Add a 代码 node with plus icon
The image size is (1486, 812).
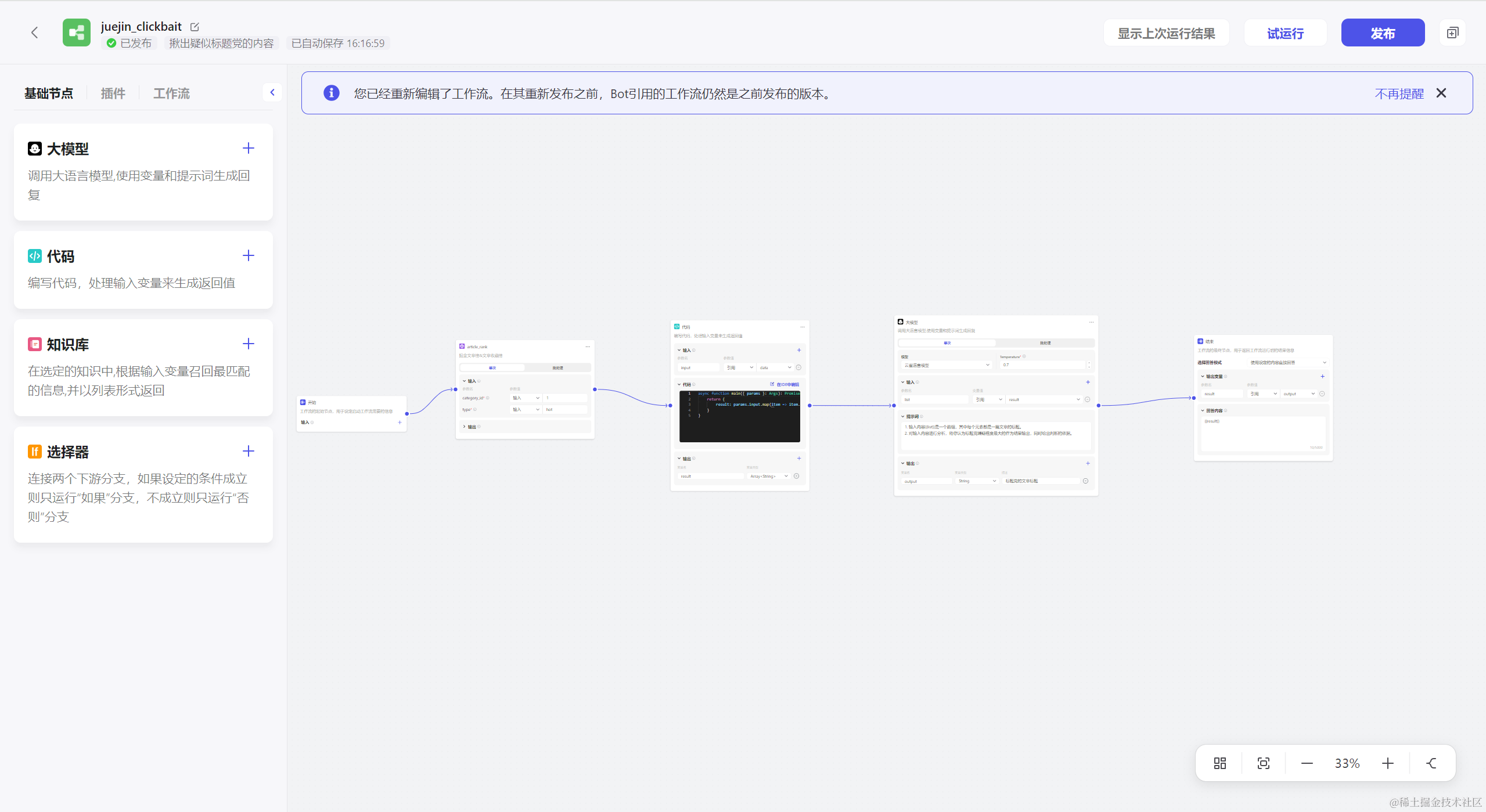249,256
